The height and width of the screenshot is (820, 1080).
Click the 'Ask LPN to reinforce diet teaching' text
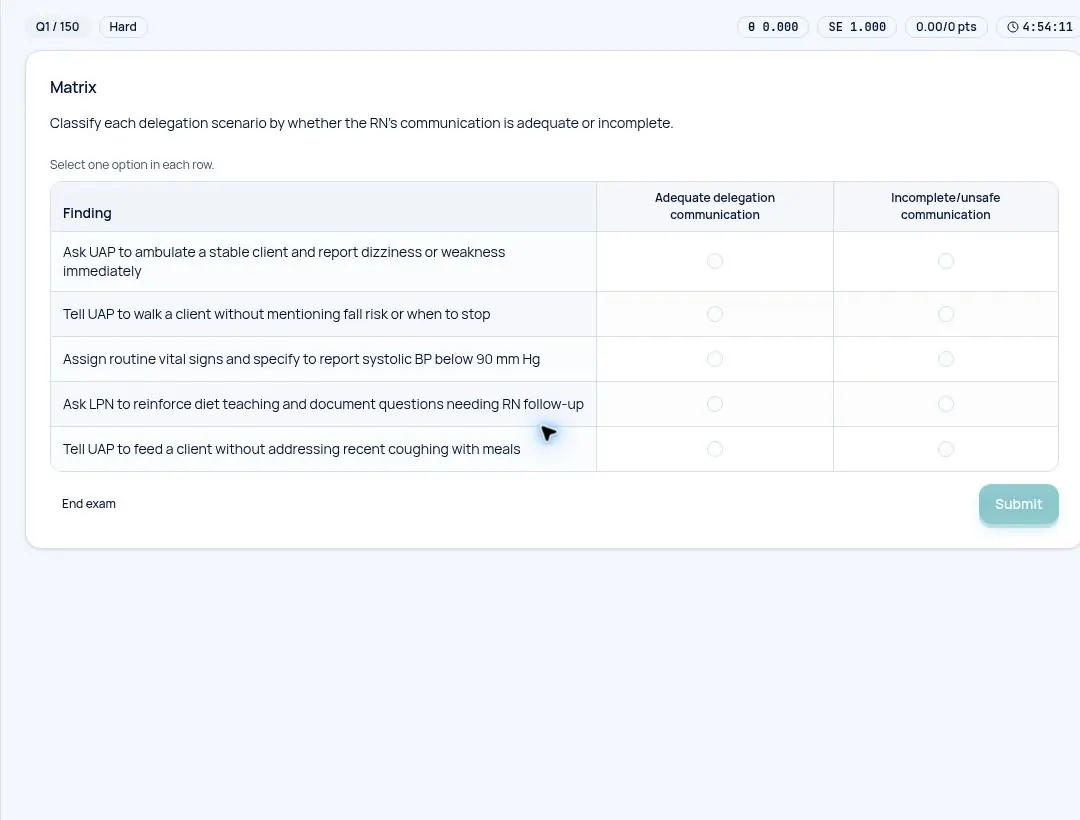[323, 404]
